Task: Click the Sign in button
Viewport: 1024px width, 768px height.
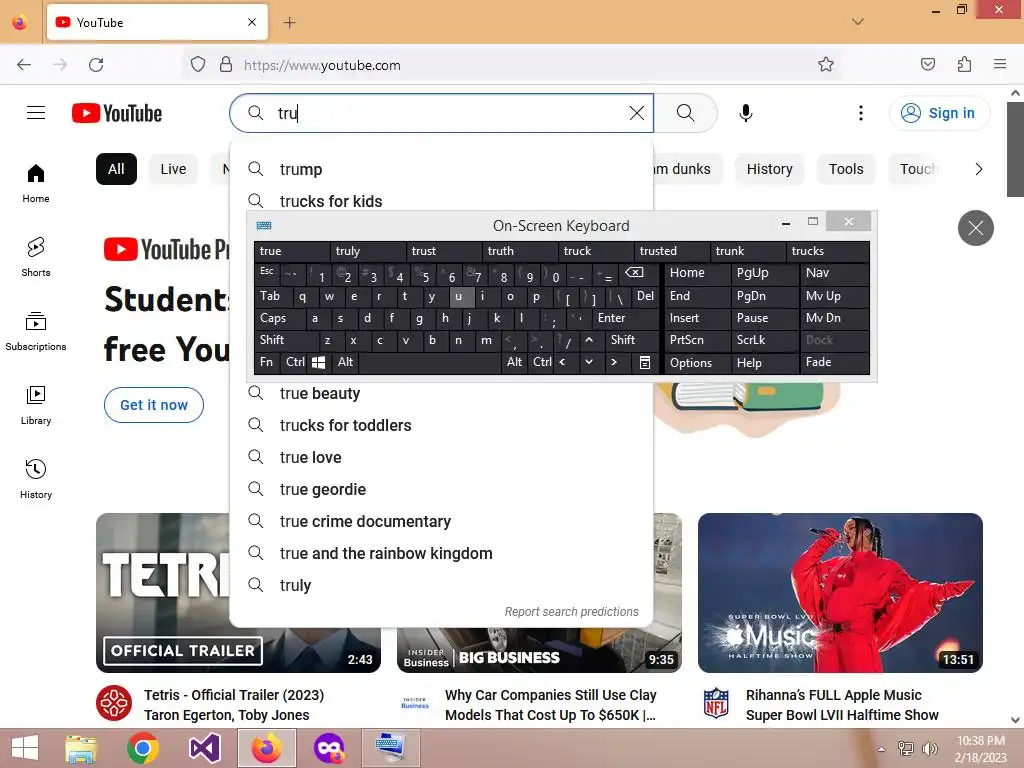Action: (x=939, y=113)
